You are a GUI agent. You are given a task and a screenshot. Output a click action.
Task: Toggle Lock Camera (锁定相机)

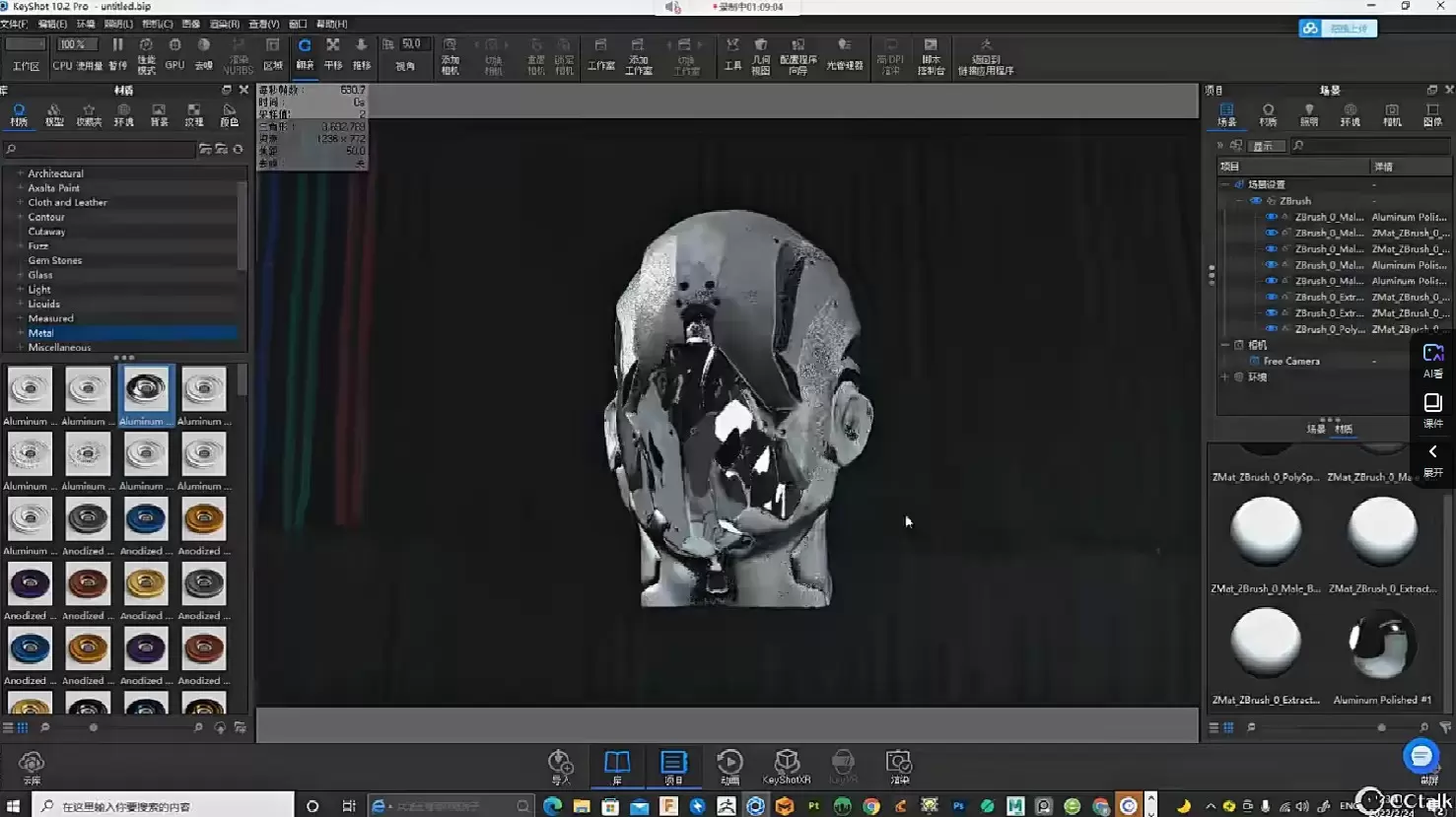tap(564, 56)
